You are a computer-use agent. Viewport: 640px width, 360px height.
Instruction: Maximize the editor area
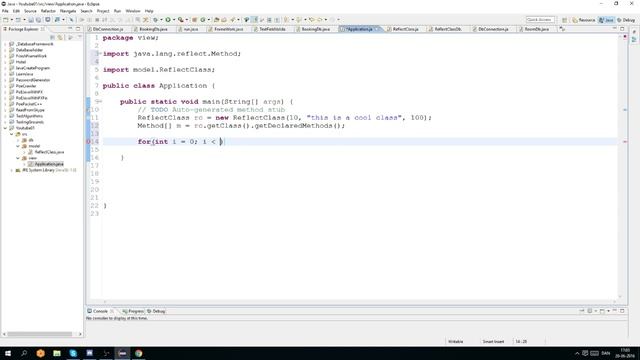(622, 29)
